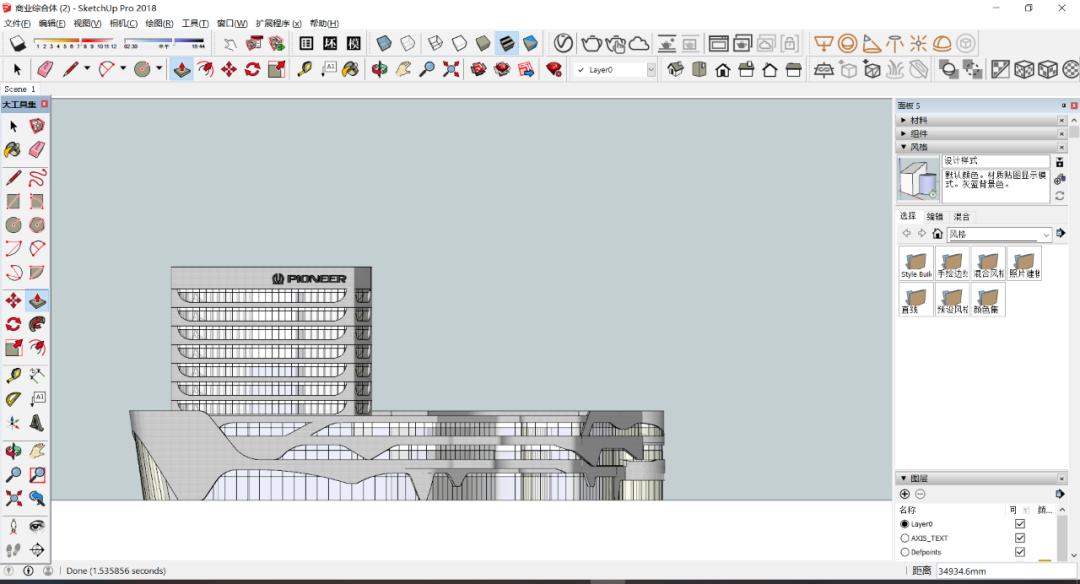
Task: Switch to Front view house icon
Action: click(x=723, y=69)
